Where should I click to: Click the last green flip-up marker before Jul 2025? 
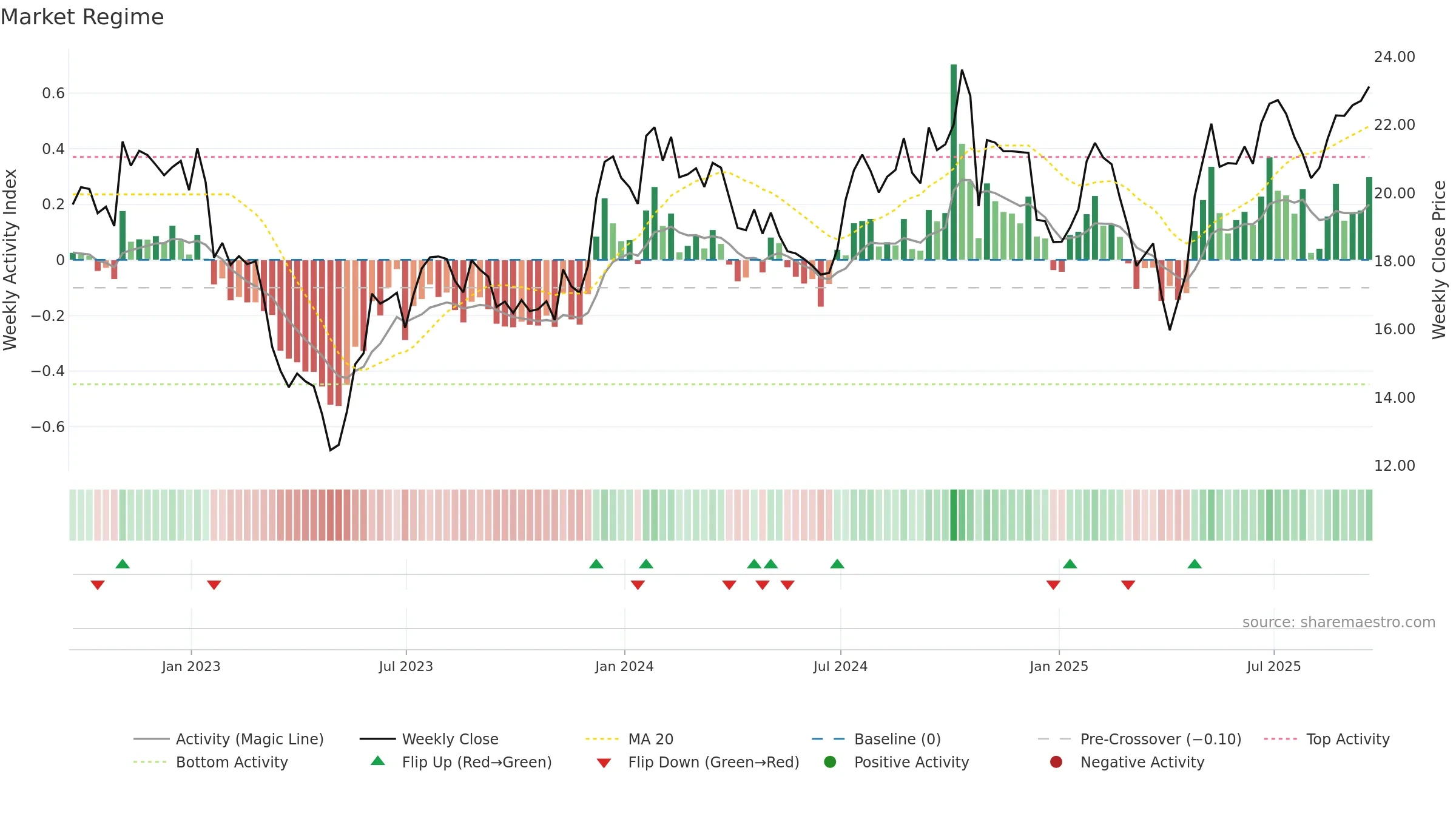1195,564
